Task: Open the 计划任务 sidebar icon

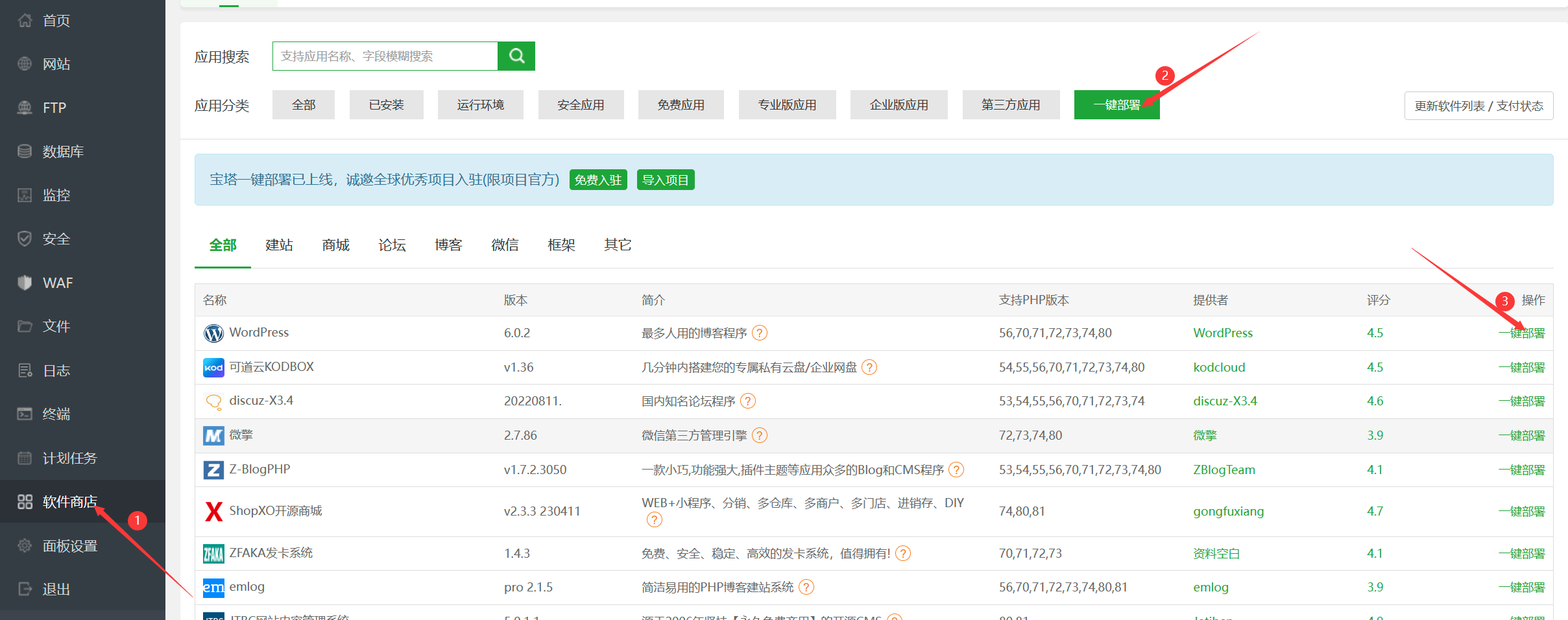Action: pos(24,457)
